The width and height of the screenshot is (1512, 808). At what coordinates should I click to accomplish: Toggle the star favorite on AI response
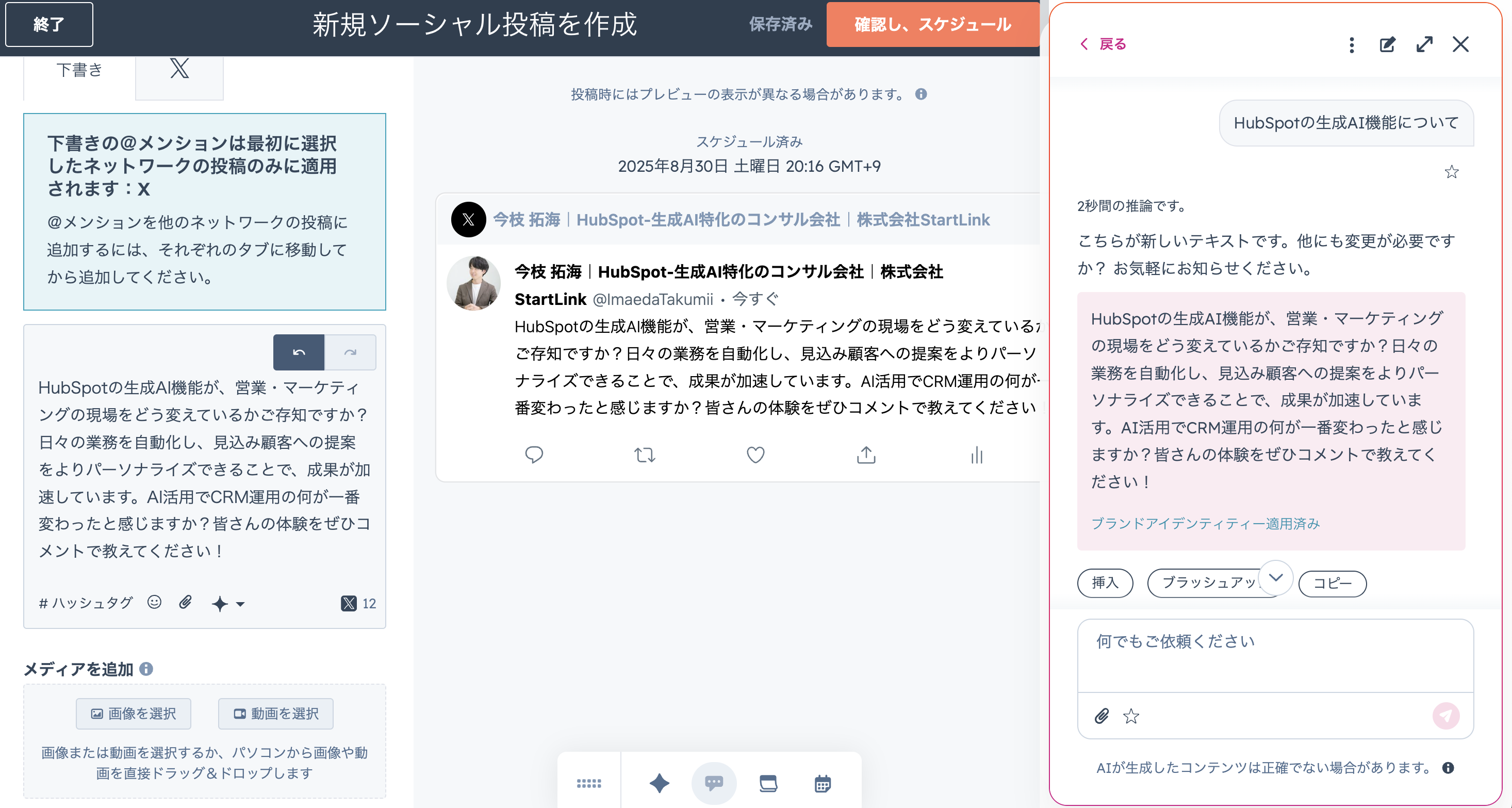[1451, 172]
